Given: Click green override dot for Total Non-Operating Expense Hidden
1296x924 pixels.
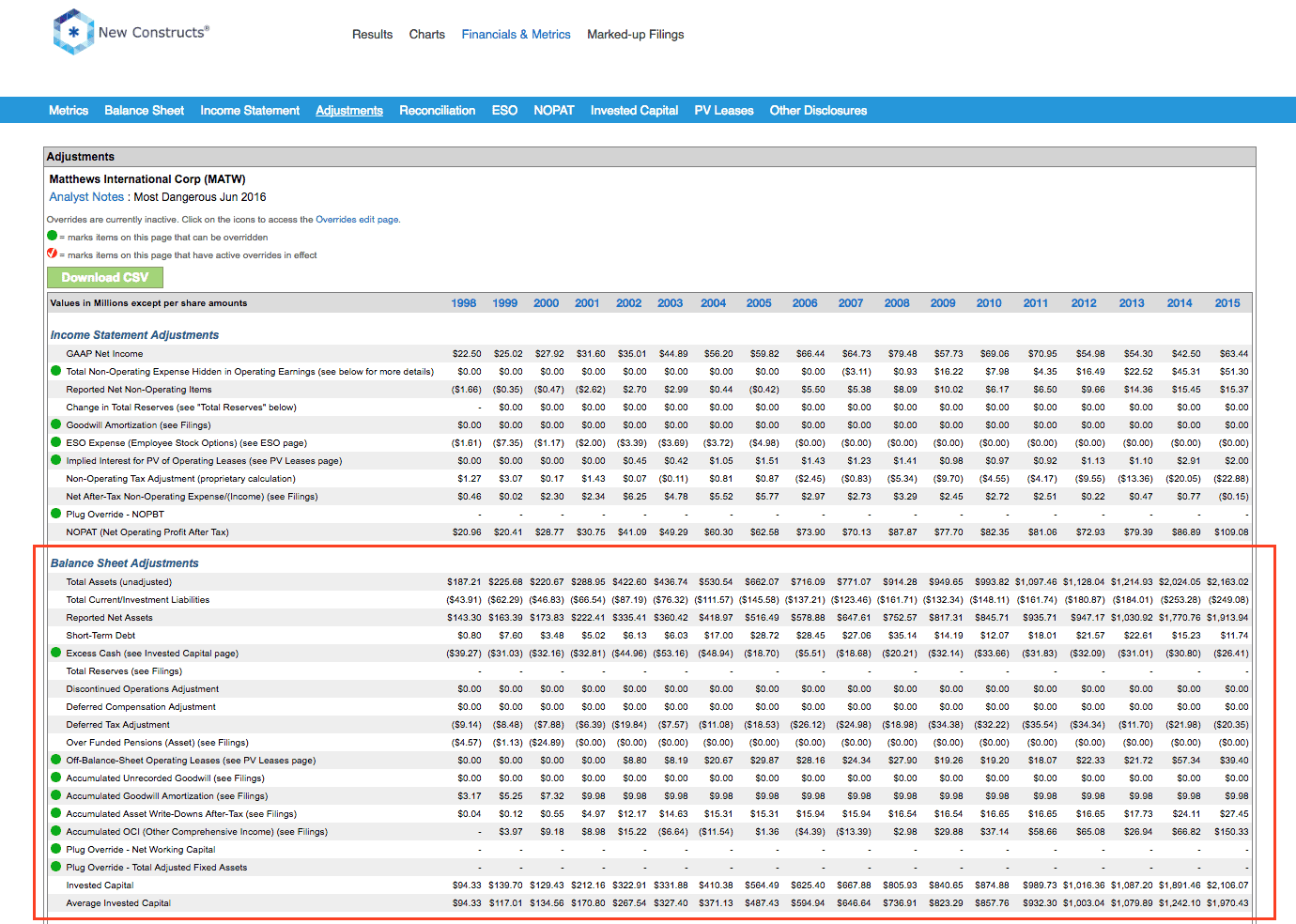Looking at the screenshot, I should (55, 371).
